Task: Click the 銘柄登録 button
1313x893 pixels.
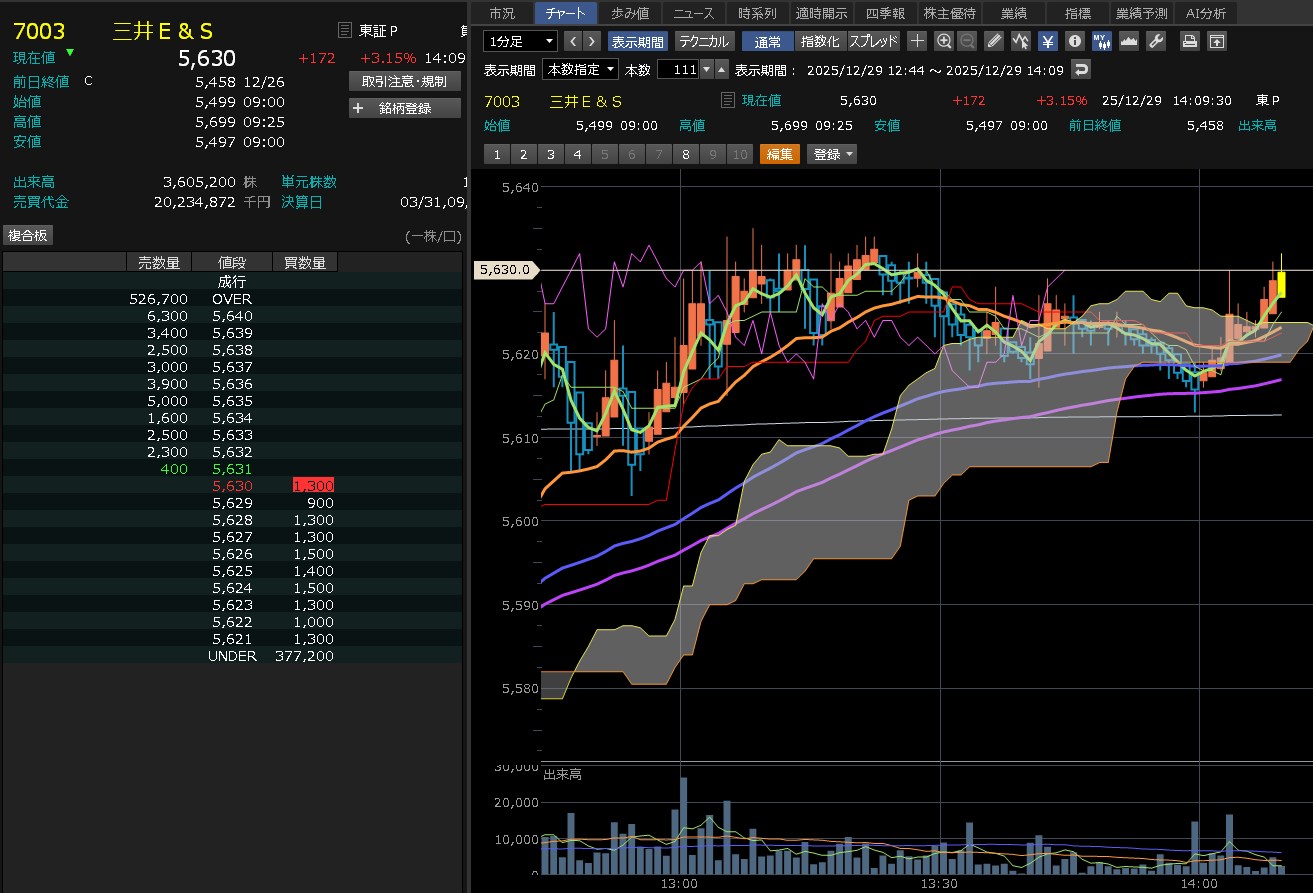Action: [x=404, y=108]
